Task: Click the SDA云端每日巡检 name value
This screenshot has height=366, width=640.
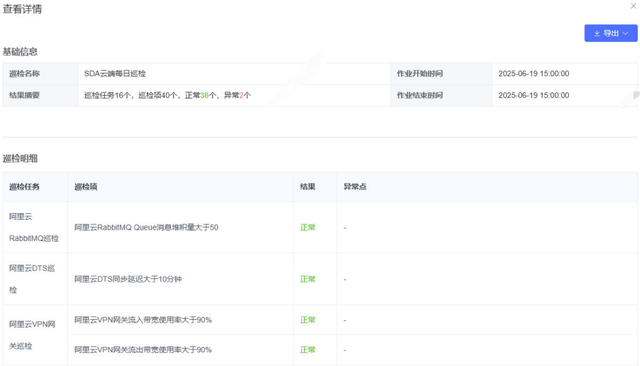Action: [115, 73]
